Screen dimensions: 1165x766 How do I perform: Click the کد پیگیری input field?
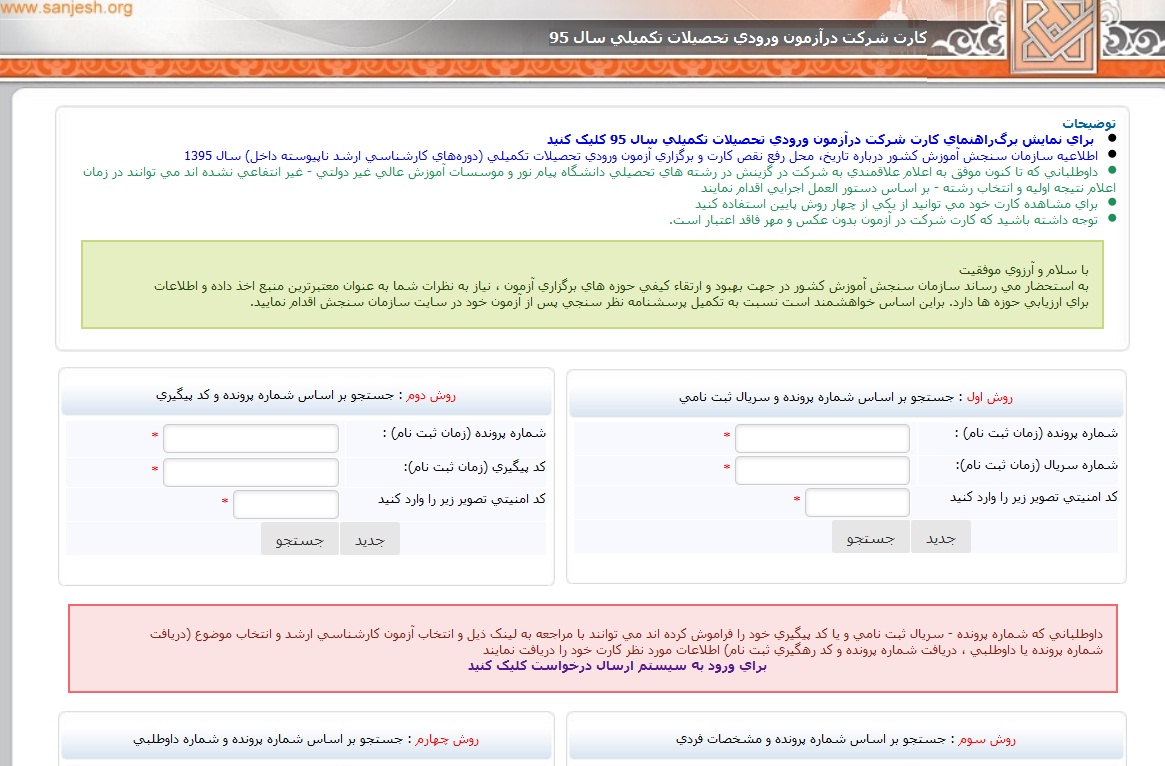point(250,472)
